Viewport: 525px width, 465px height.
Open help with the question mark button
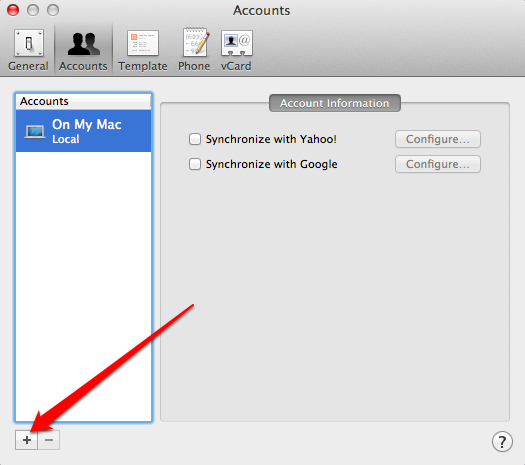502,442
